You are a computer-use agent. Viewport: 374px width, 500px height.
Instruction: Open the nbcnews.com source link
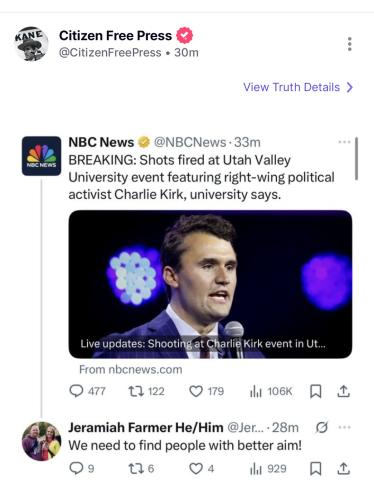click(x=131, y=370)
